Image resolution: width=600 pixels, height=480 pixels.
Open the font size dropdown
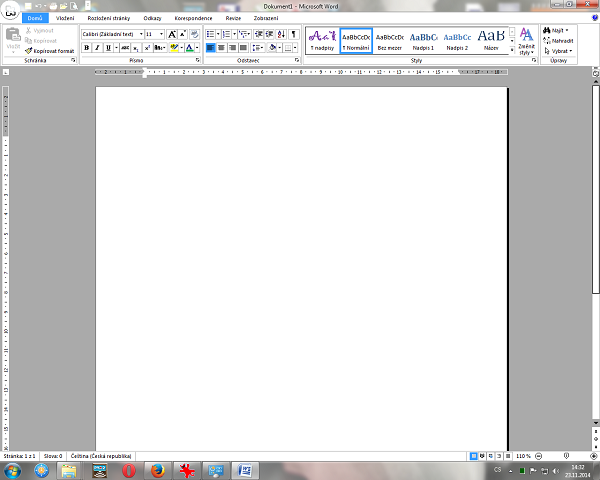click(160, 33)
